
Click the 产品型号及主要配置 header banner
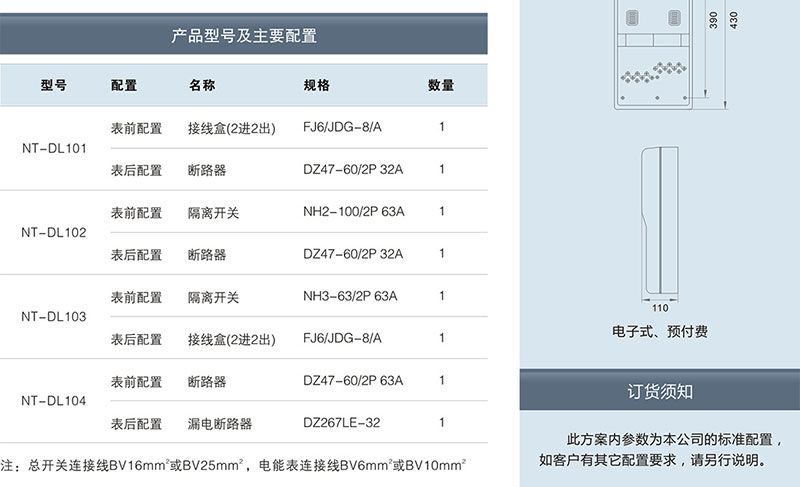[x=244, y=37]
